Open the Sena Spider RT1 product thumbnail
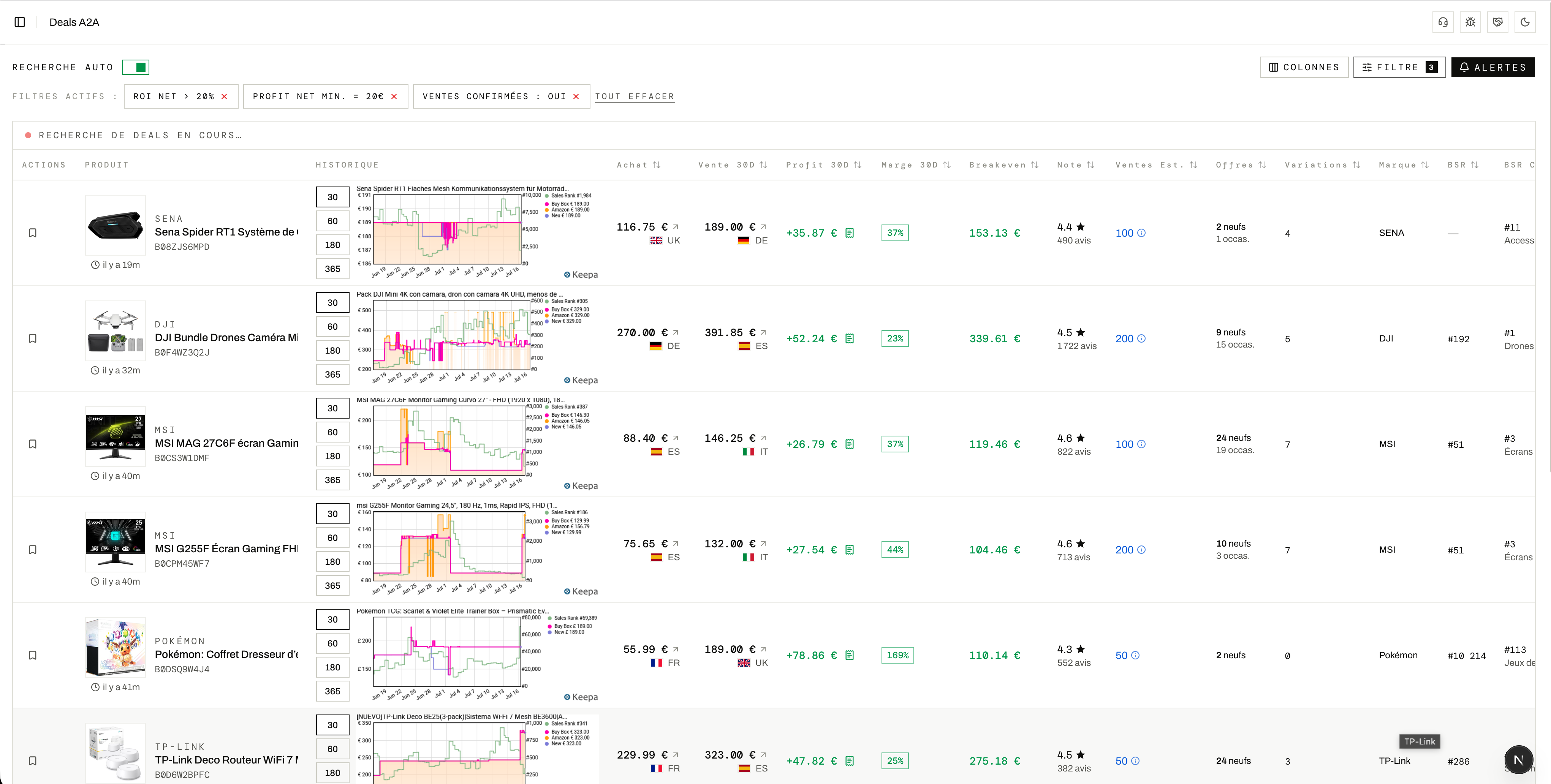This screenshot has width=1551, height=784. tap(116, 225)
